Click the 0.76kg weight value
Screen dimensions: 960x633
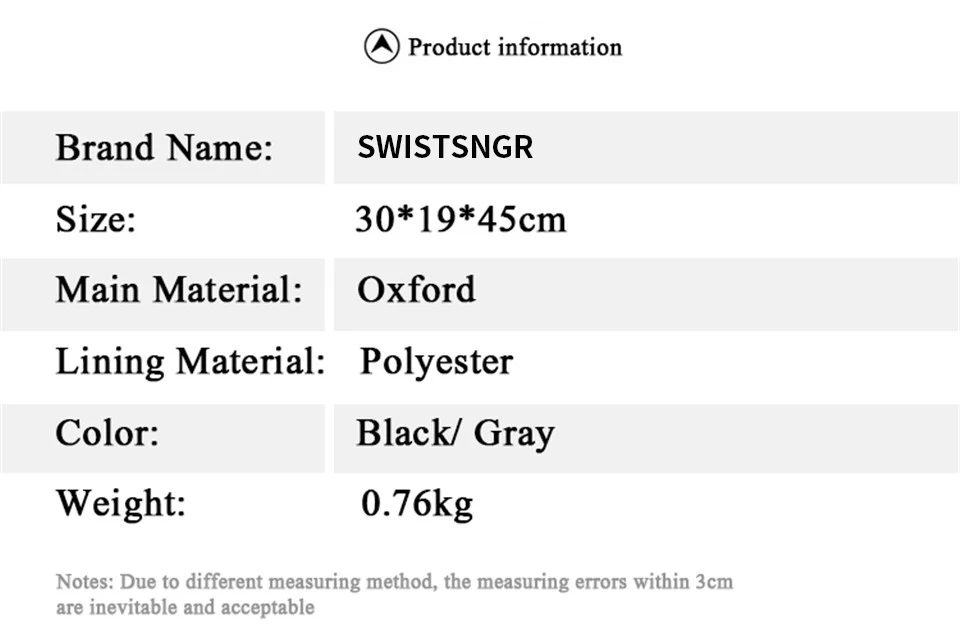(417, 502)
